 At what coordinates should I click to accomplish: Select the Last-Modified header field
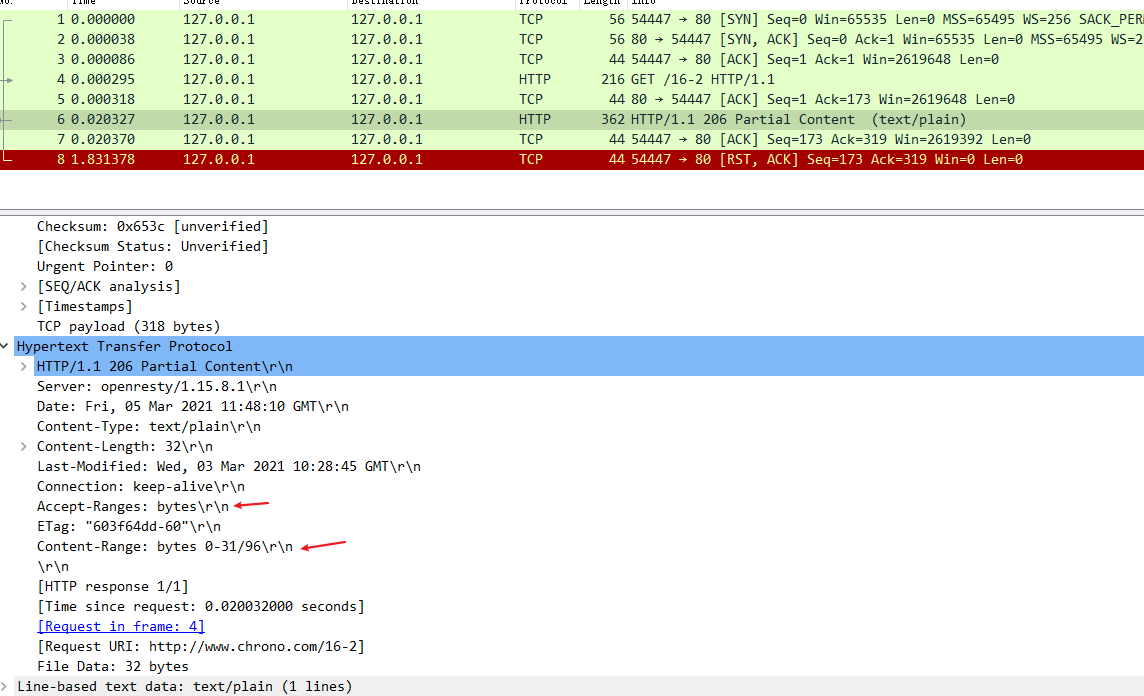(228, 467)
